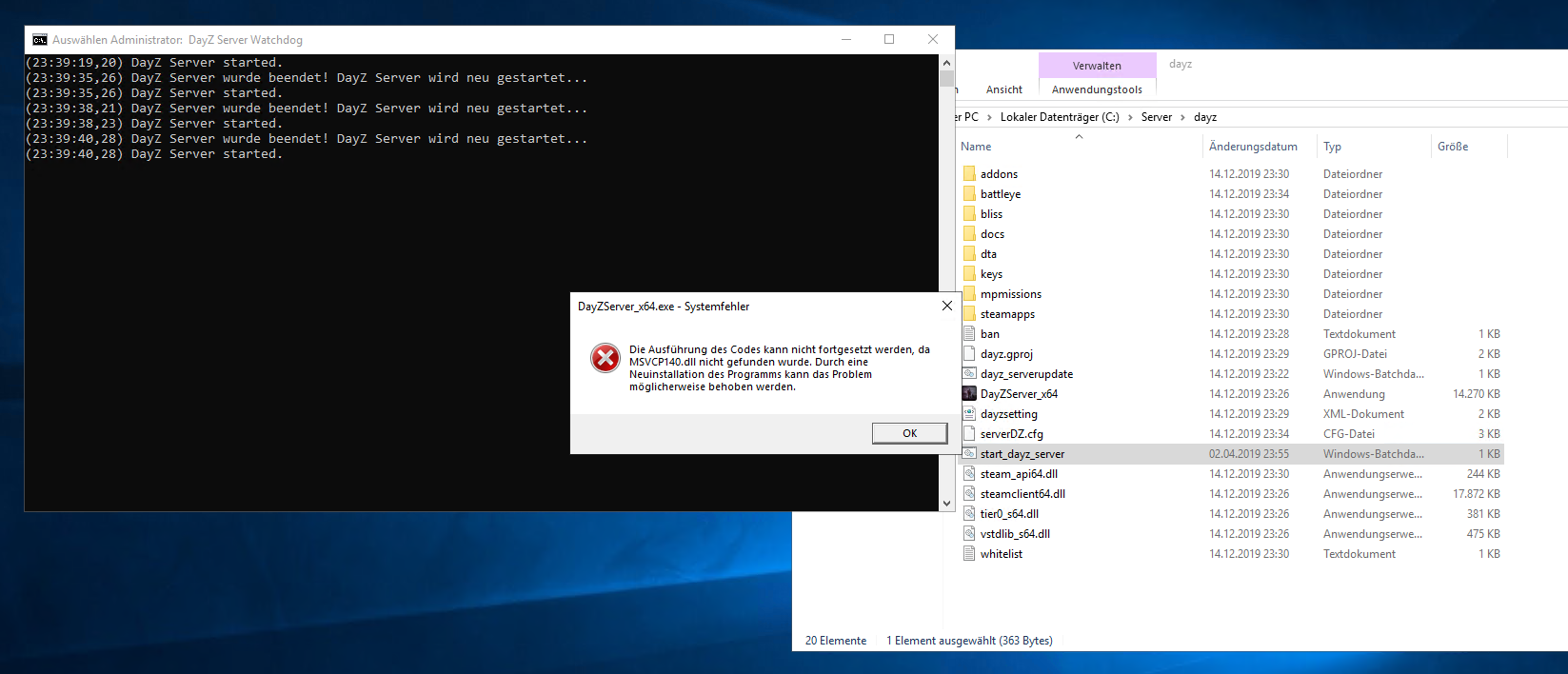The height and width of the screenshot is (674, 1568).
Task: Click the 02.04.2019 23:55 date cell
Action: pyautogui.click(x=1249, y=454)
